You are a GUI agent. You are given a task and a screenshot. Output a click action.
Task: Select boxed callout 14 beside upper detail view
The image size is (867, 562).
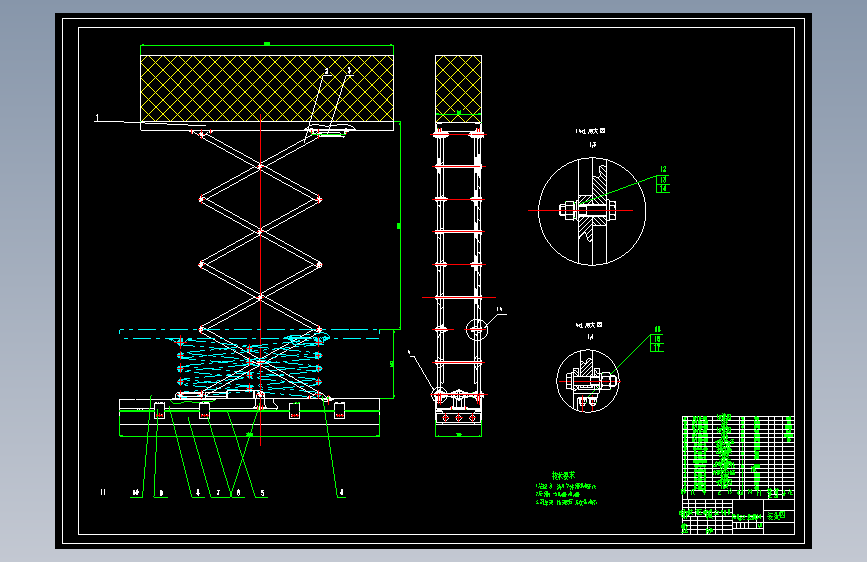click(663, 188)
